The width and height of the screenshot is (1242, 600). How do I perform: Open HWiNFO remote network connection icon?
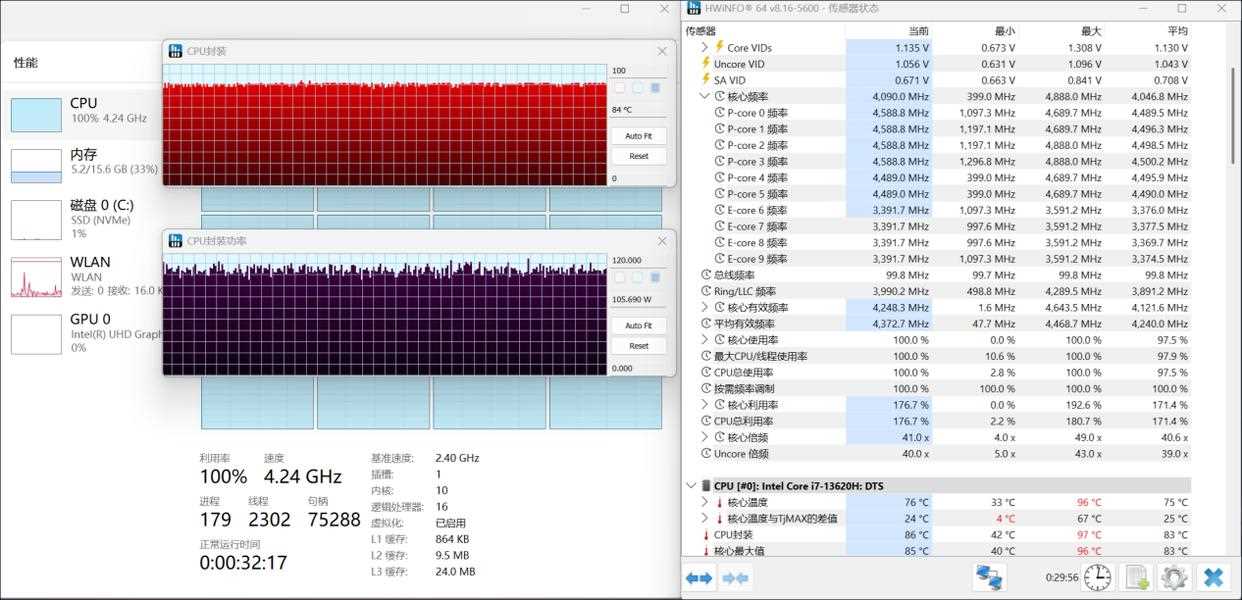(990, 577)
